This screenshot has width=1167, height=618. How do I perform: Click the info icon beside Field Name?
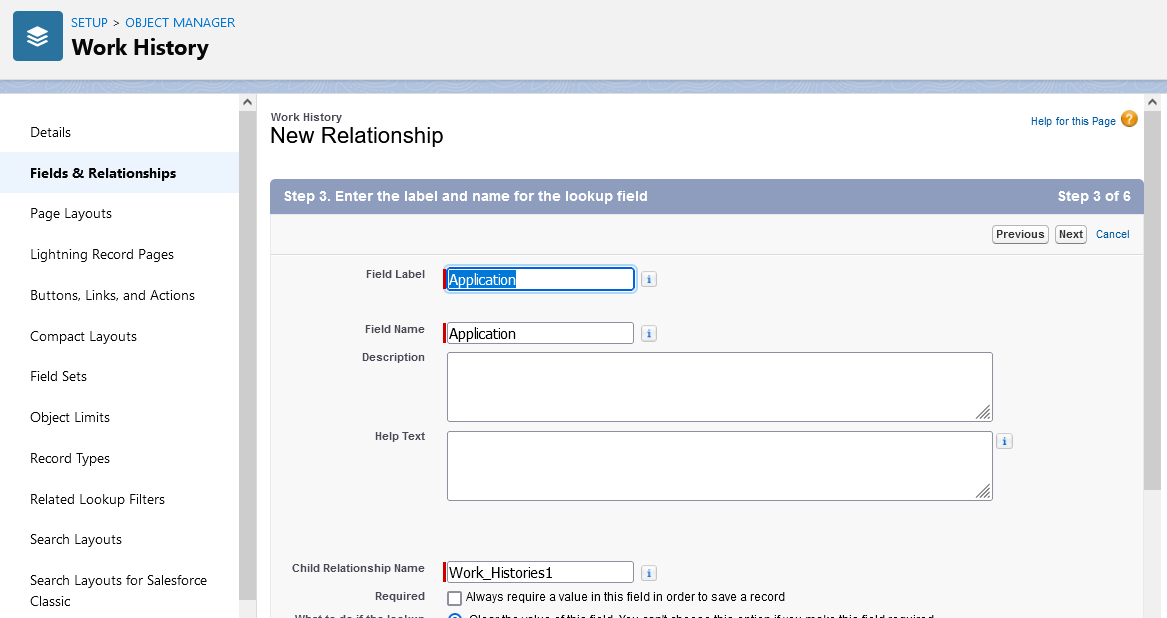tap(649, 334)
